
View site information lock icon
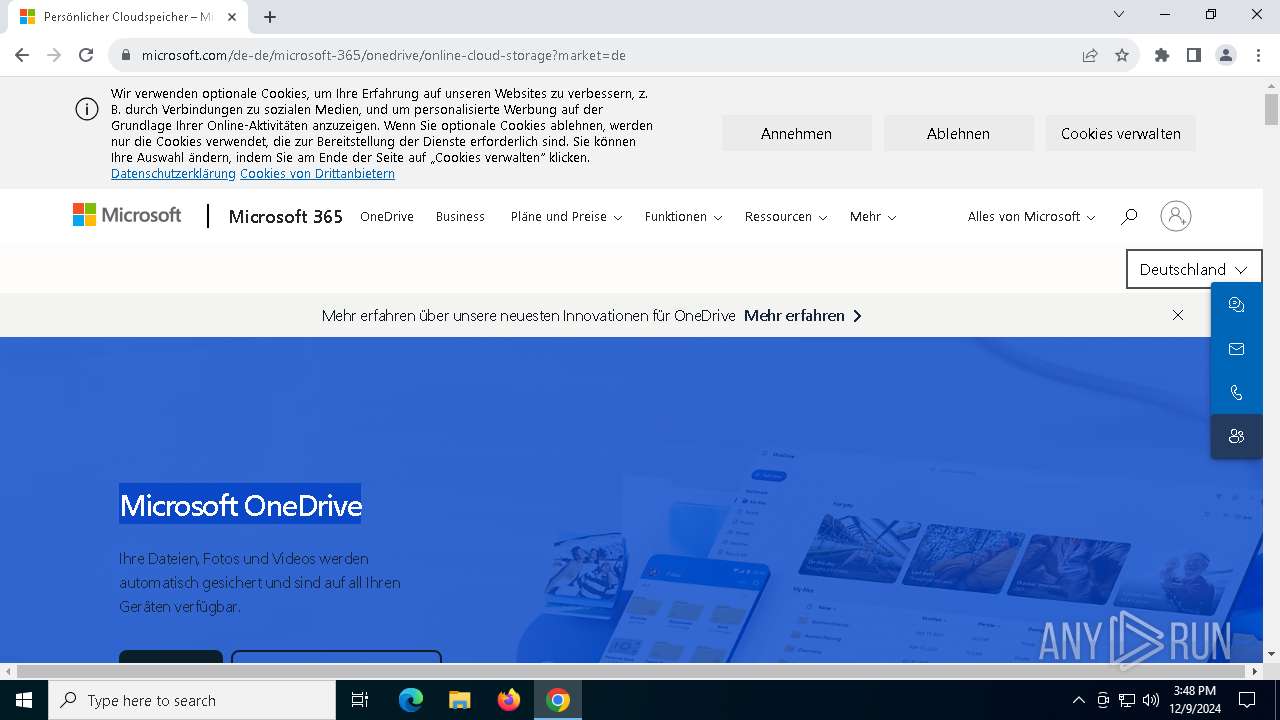coord(126,55)
